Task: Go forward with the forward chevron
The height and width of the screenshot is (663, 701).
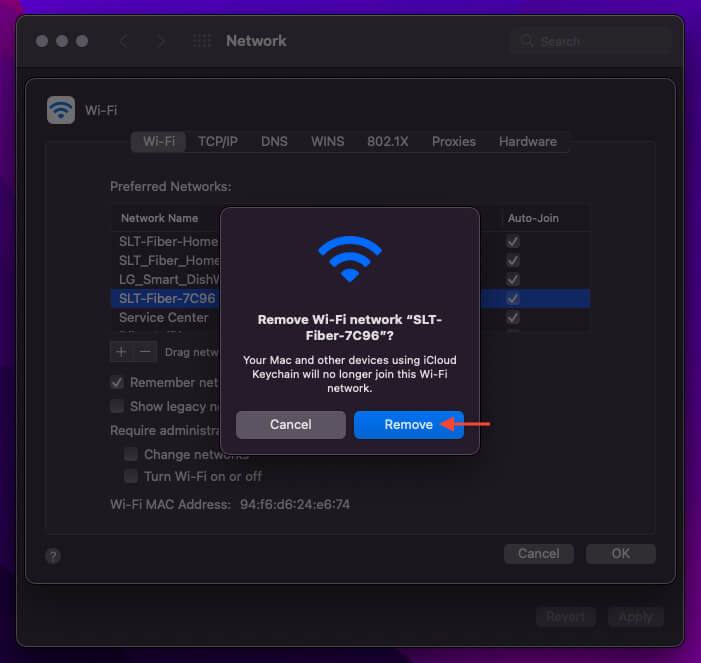Action: [161, 41]
